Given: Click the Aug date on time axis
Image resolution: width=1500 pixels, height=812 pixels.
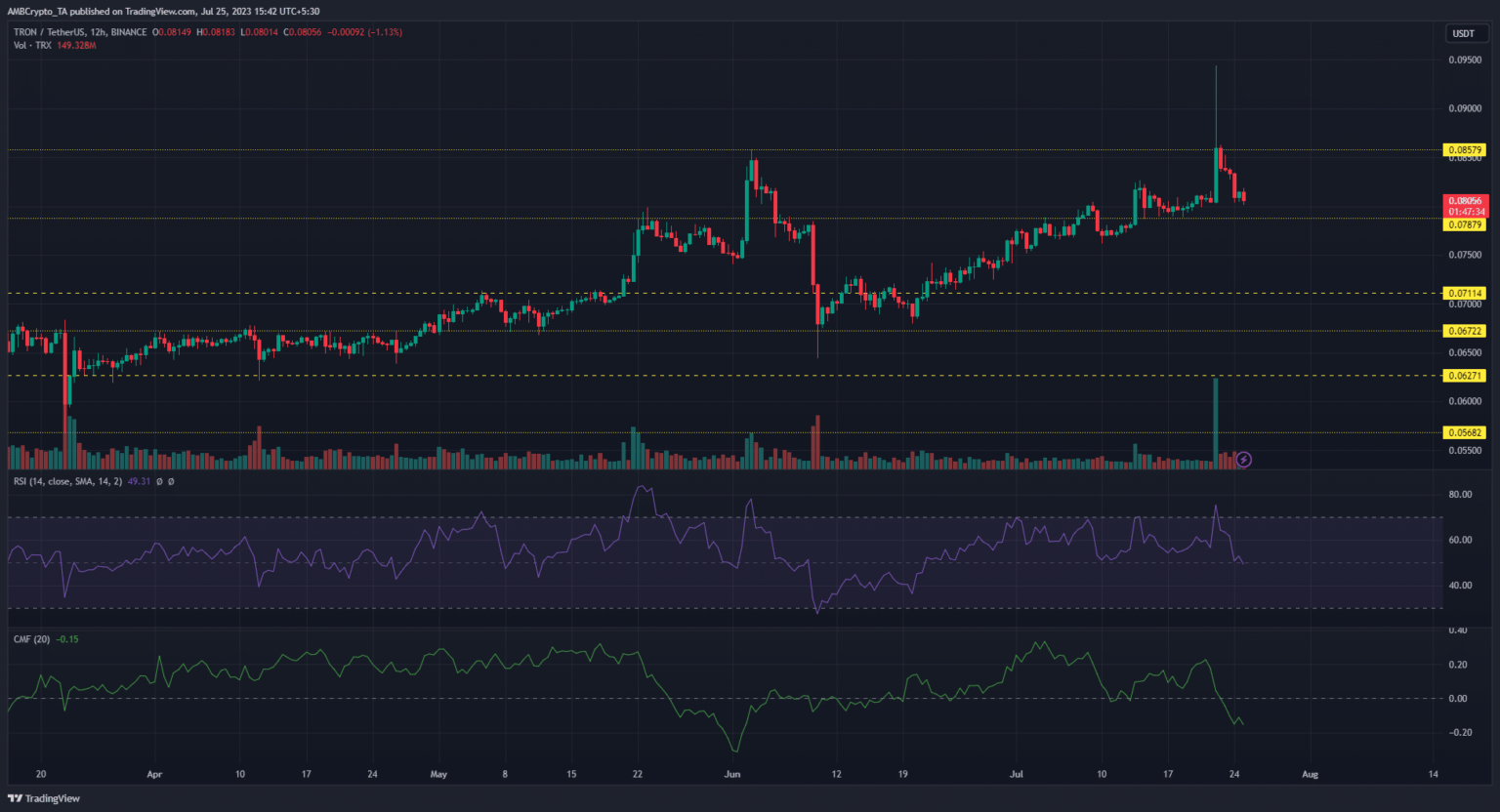Looking at the screenshot, I should [x=1310, y=774].
